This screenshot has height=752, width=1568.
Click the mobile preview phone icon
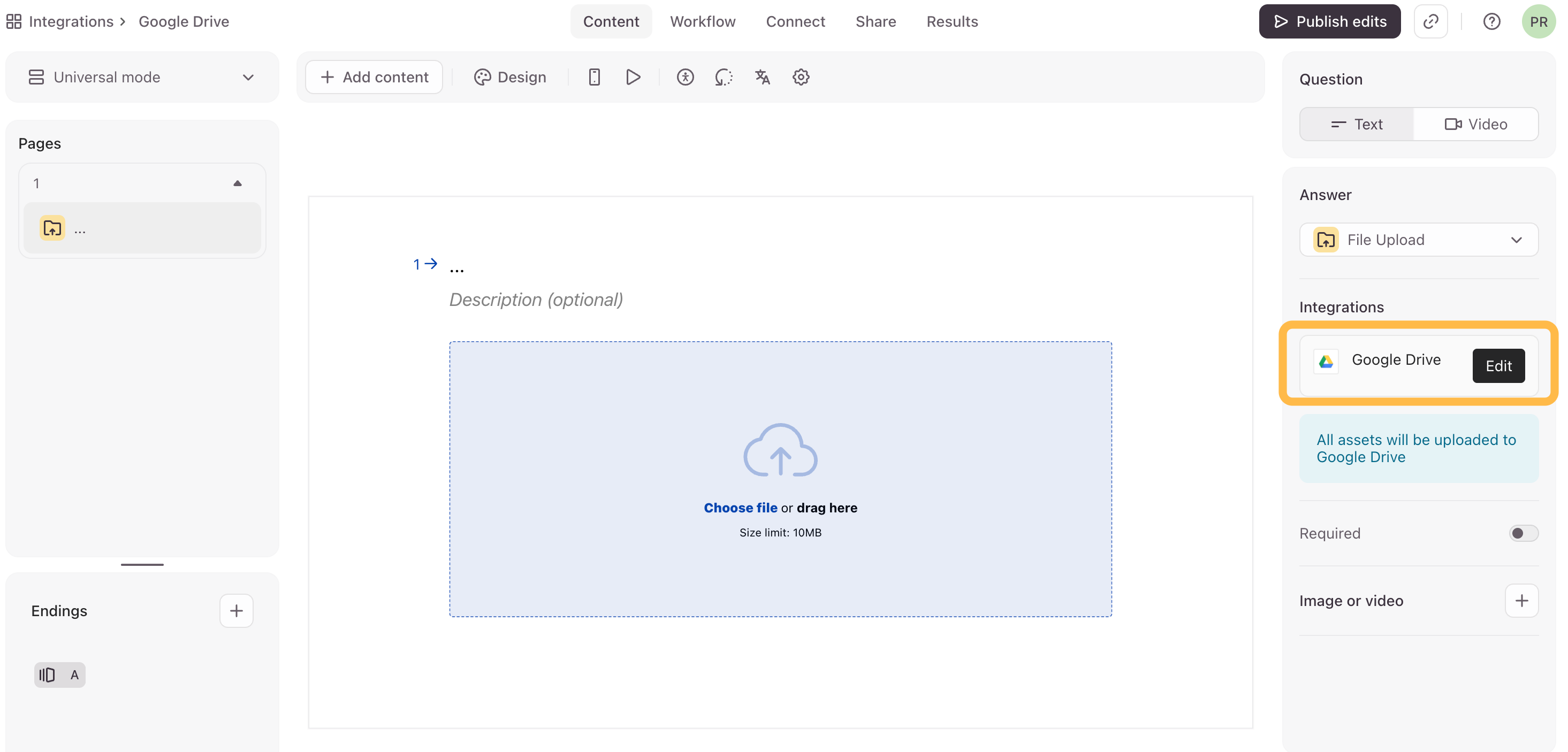tap(594, 77)
